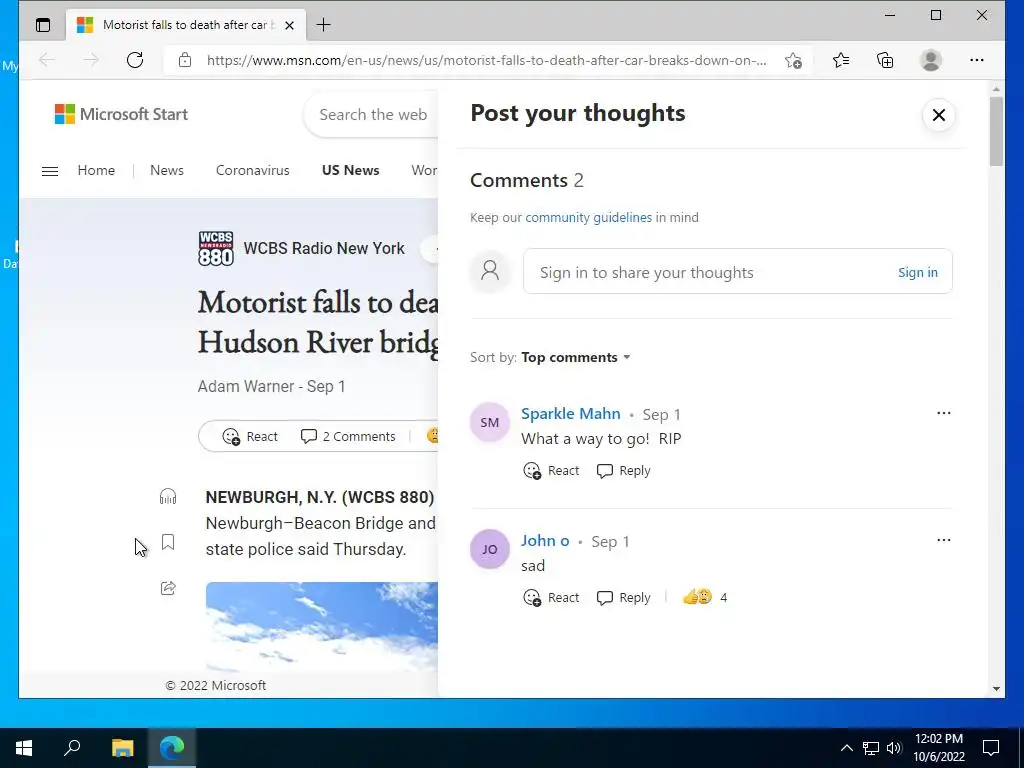Reply to John o's comment
The height and width of the screenshot is (768, 1024).
pyautogui.click(x=624, y=597)
